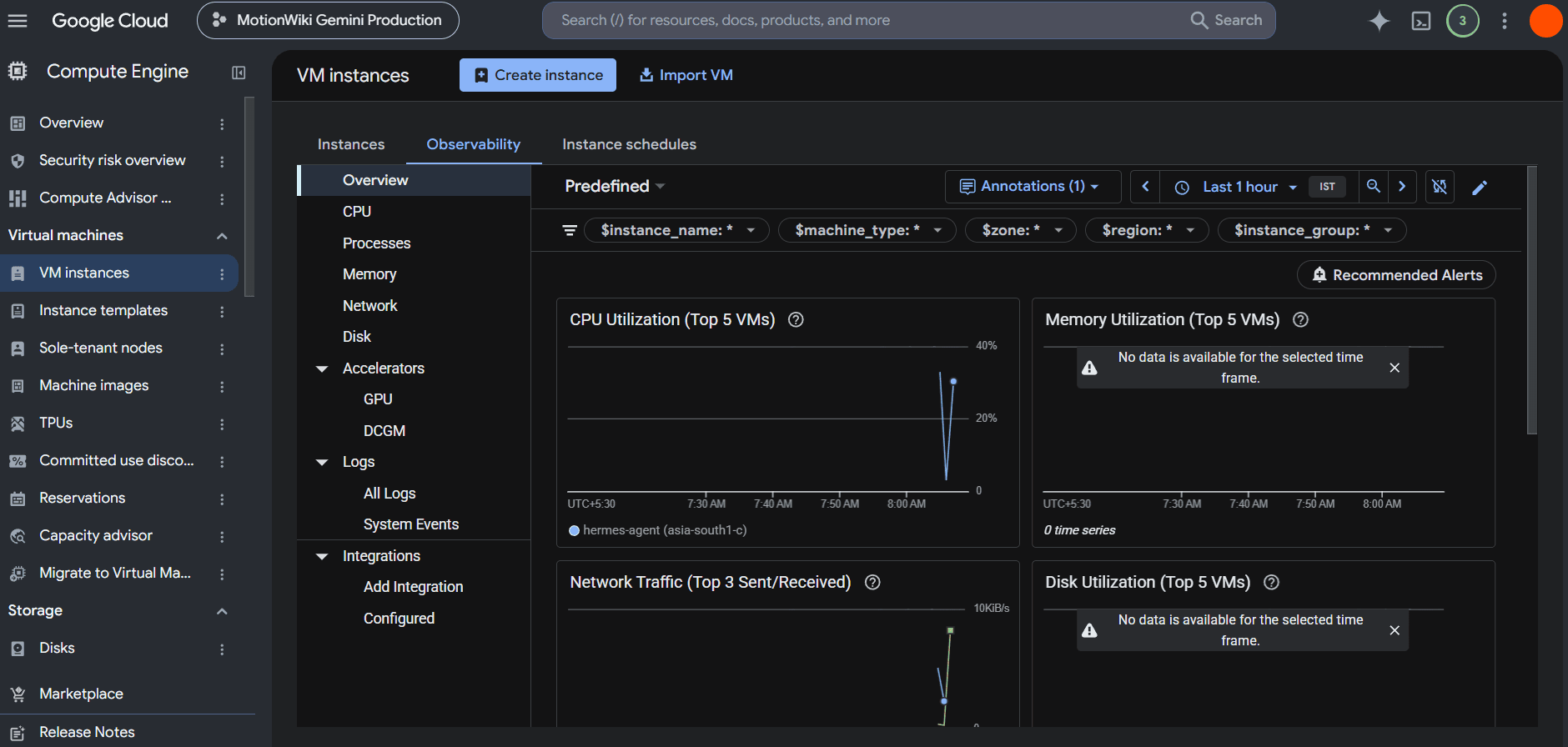Screen dimensions: 1568x747
Task: Collapse the Logs tree group
Action: point(322,462)
